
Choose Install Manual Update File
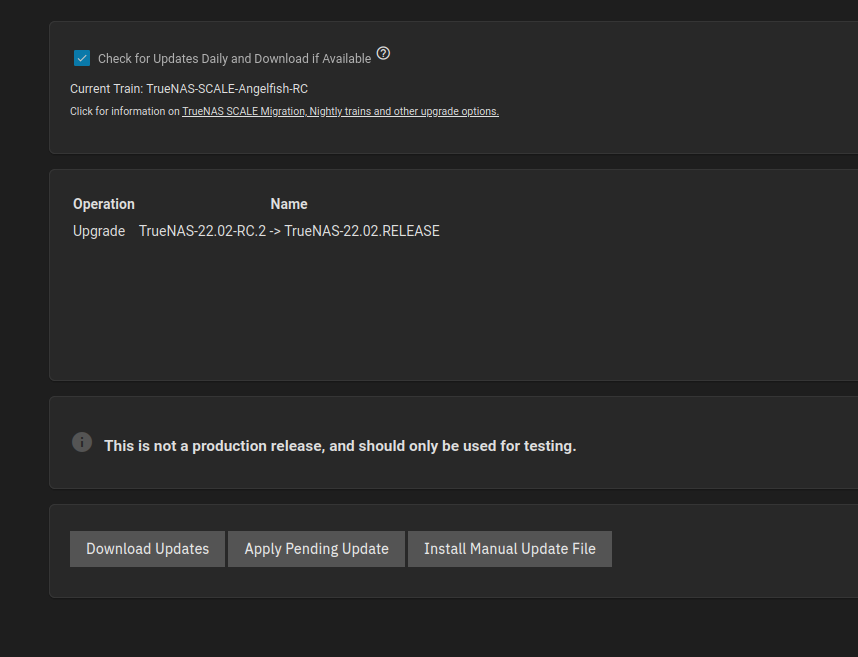[x=509, y=549]
